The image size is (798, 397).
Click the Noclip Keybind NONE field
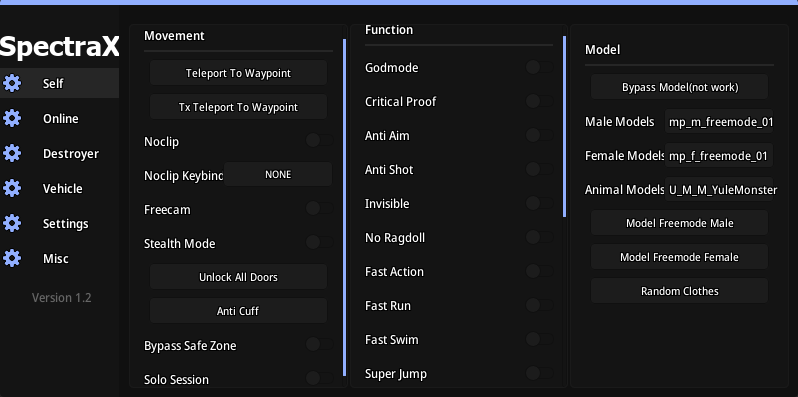coord(278,175)
